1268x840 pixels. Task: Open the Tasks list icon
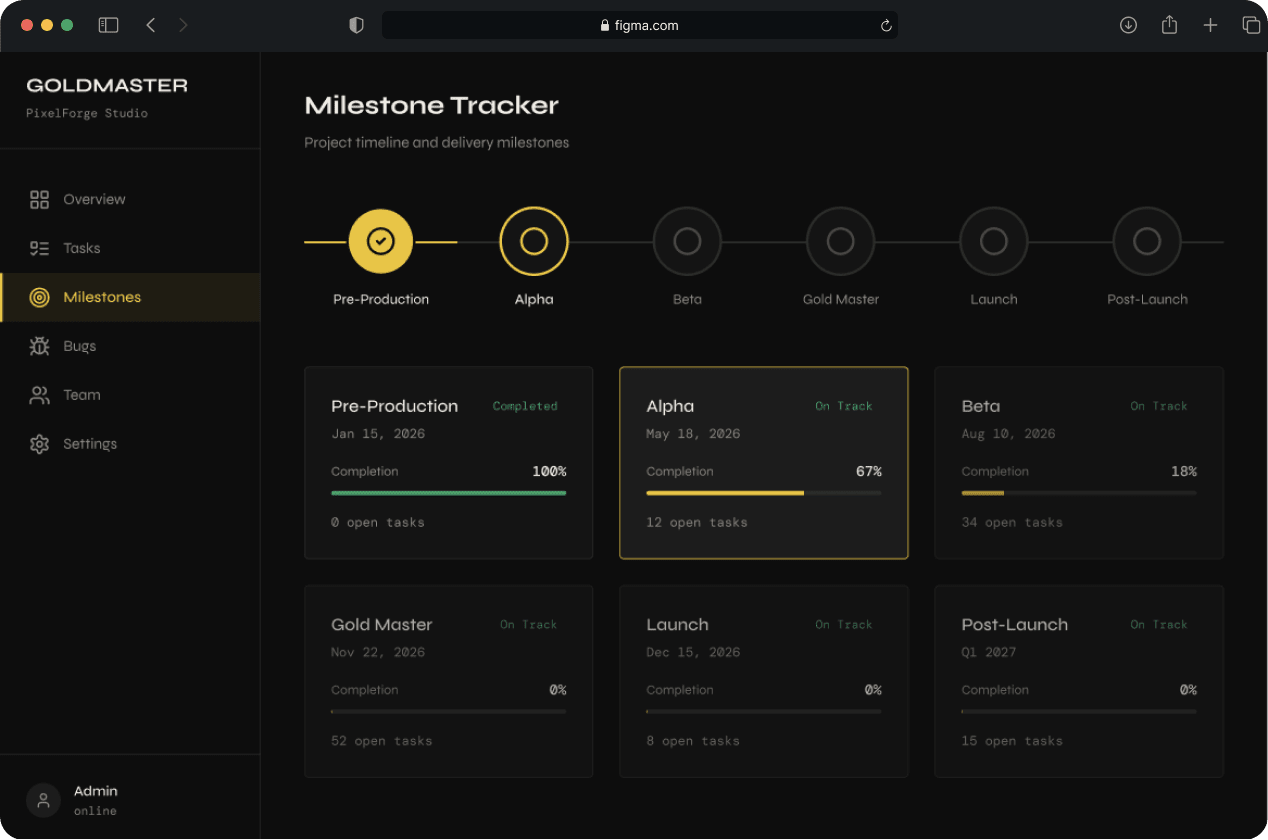coord(39,248)
